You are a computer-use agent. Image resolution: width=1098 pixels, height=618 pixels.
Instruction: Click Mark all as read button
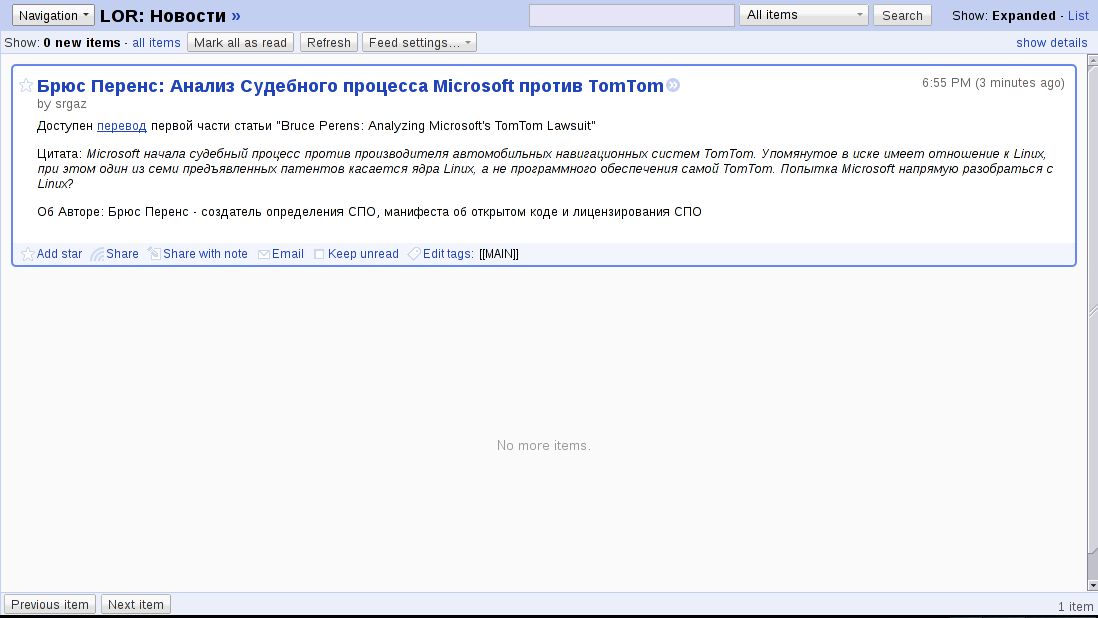[240, 43]
